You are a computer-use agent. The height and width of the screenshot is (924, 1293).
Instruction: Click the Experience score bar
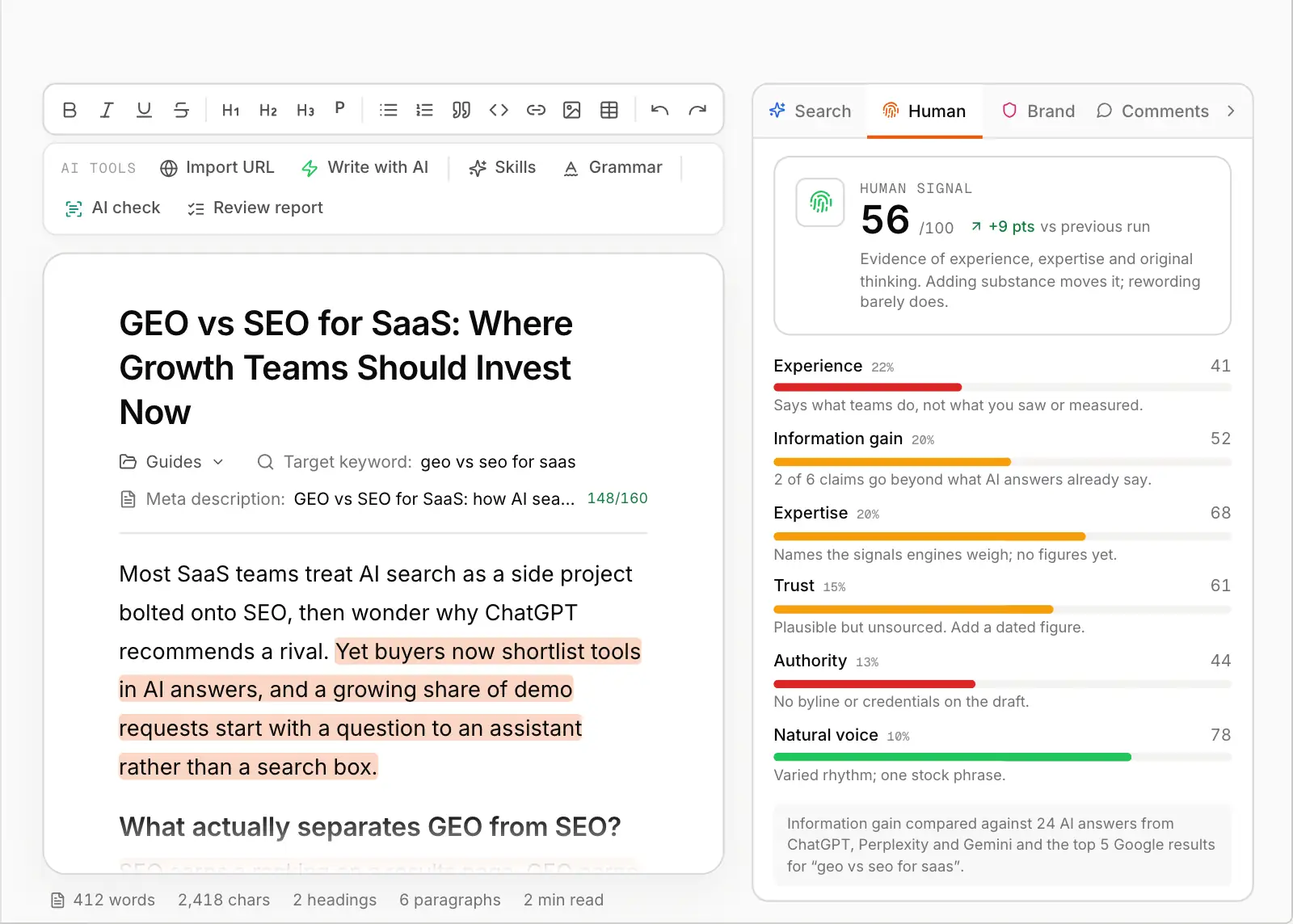(1002, 387)
